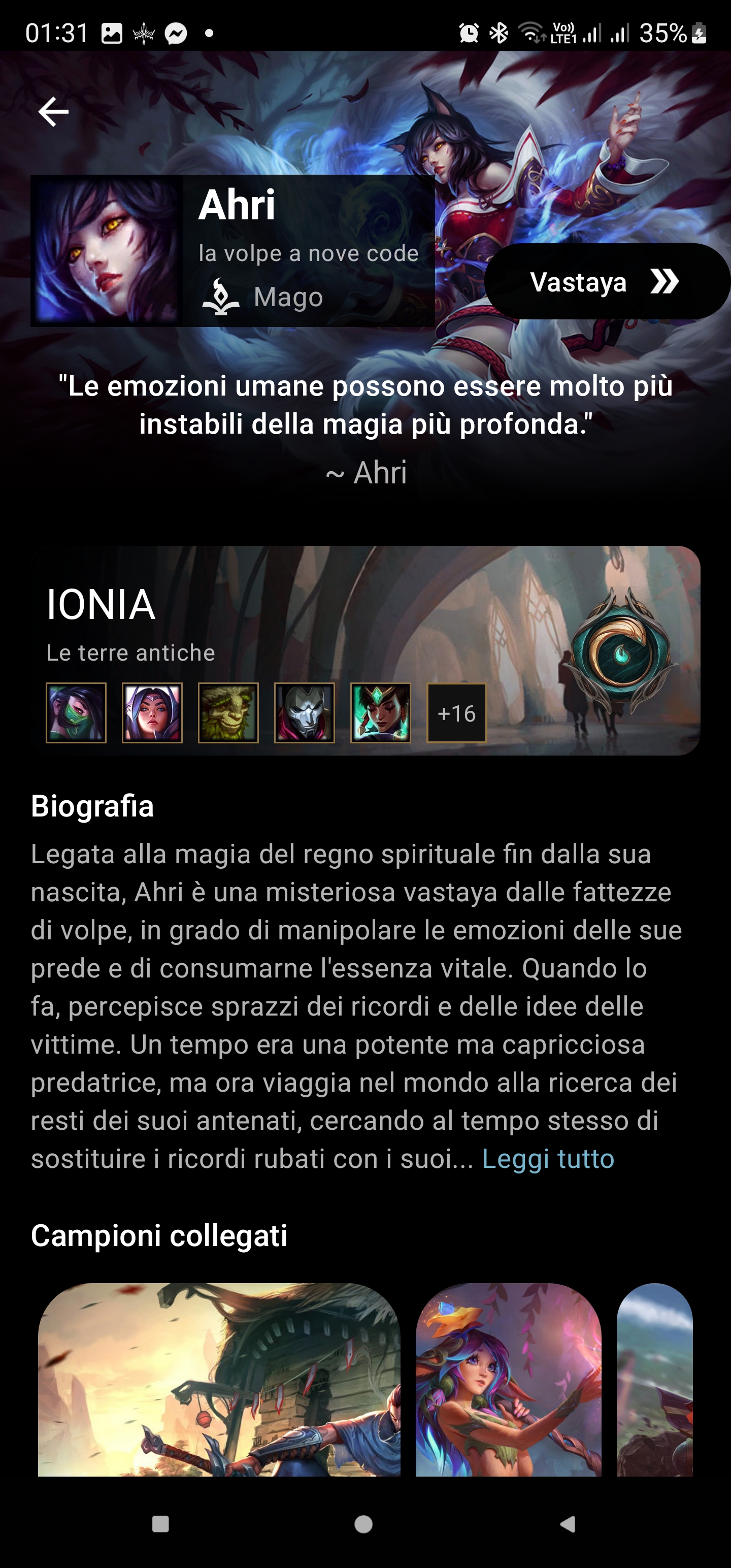This screenshot has height=1568, width=731.
Task: Select Irelia's champion icon in Ionia
Action: pos(152,713)
